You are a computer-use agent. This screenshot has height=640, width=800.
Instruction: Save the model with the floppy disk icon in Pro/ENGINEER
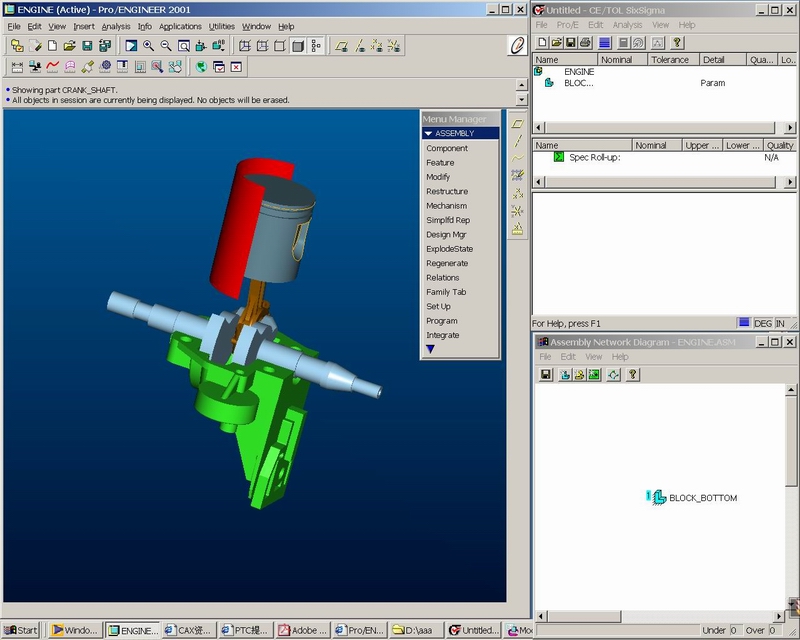click(x=87, y=46)
